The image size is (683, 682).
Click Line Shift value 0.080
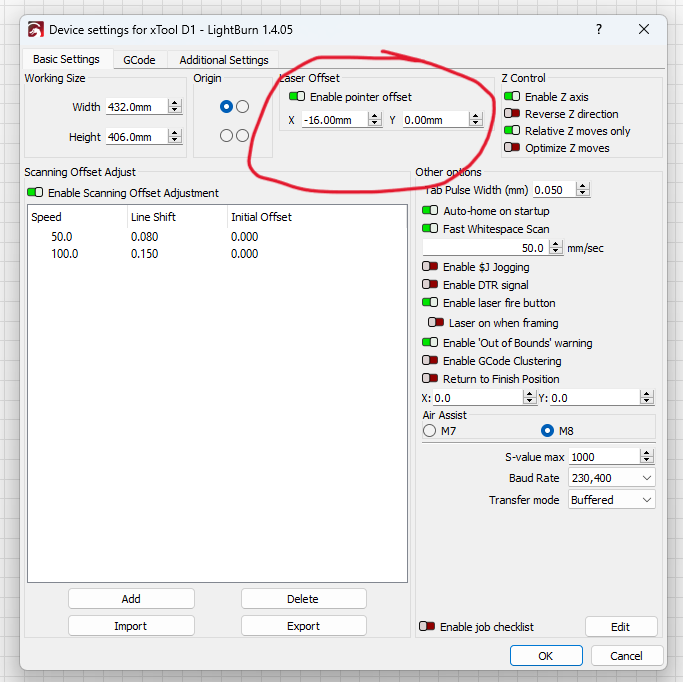[x=144, y=236]
